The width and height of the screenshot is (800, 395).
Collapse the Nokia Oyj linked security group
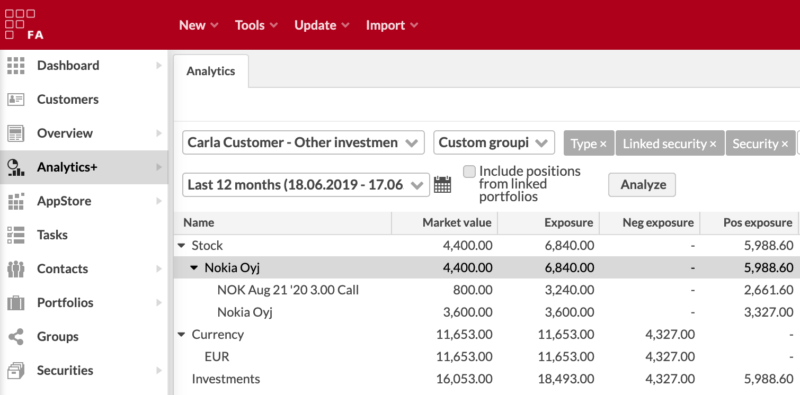[x=194, y=268]
